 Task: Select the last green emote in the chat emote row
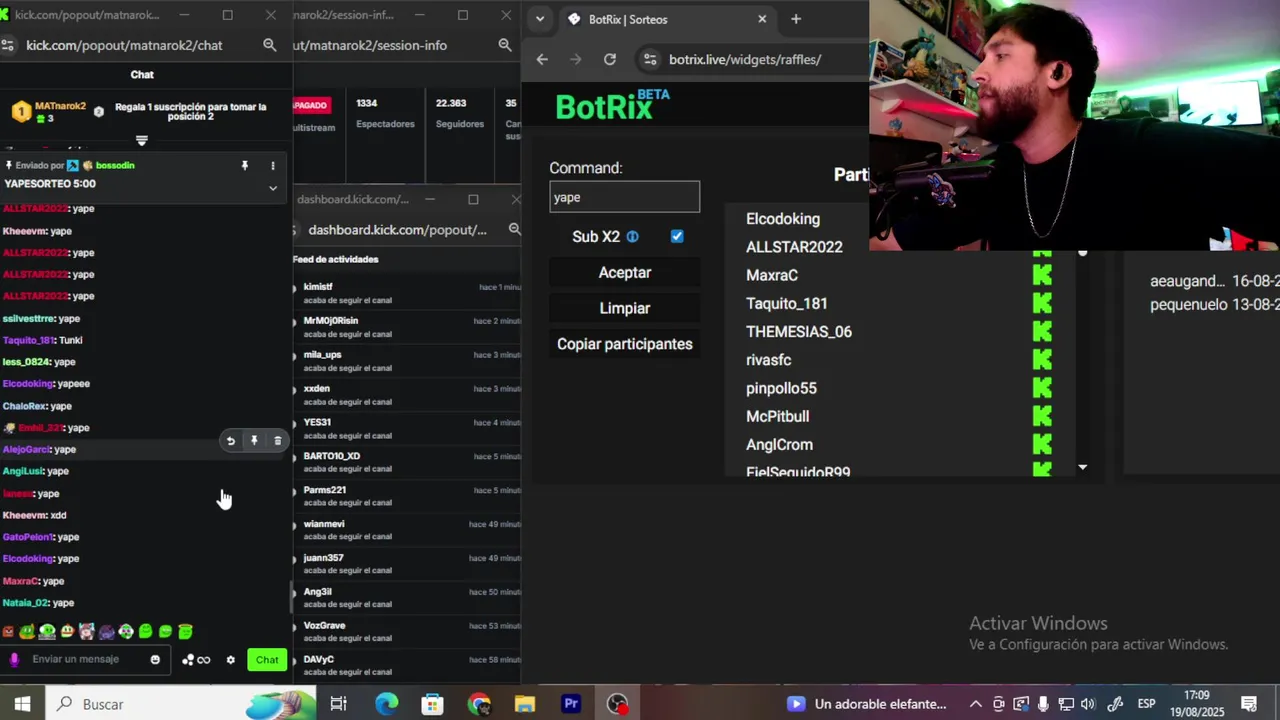185,632
